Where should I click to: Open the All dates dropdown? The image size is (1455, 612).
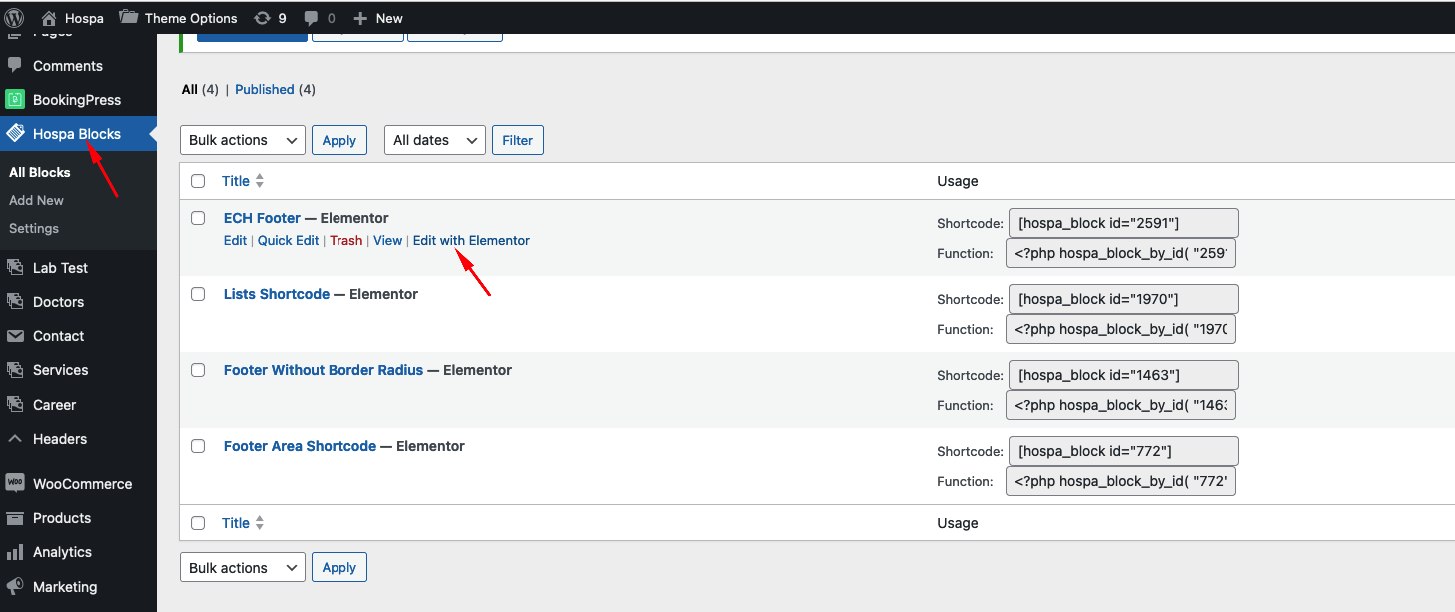(x=435, y=140)
